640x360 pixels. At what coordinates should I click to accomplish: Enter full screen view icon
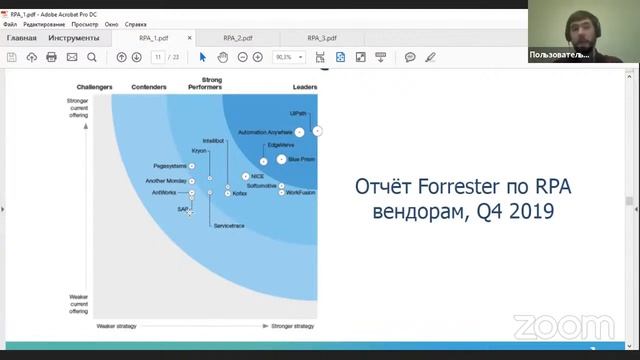[360, 57]
